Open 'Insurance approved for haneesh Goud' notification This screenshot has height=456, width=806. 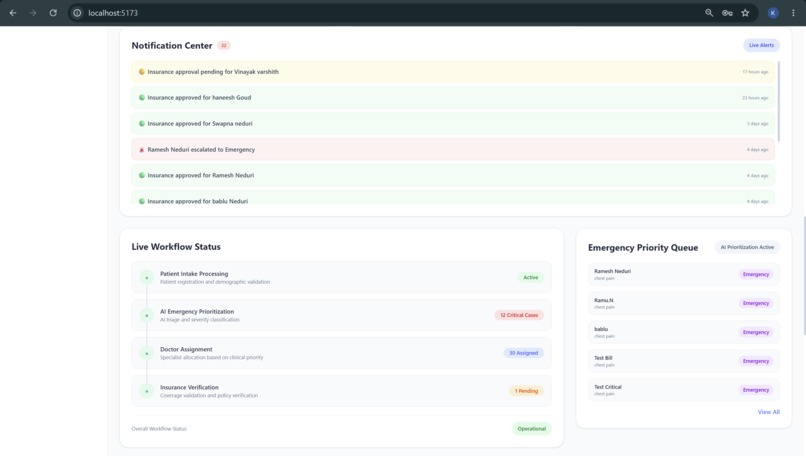tap(453, 98)
